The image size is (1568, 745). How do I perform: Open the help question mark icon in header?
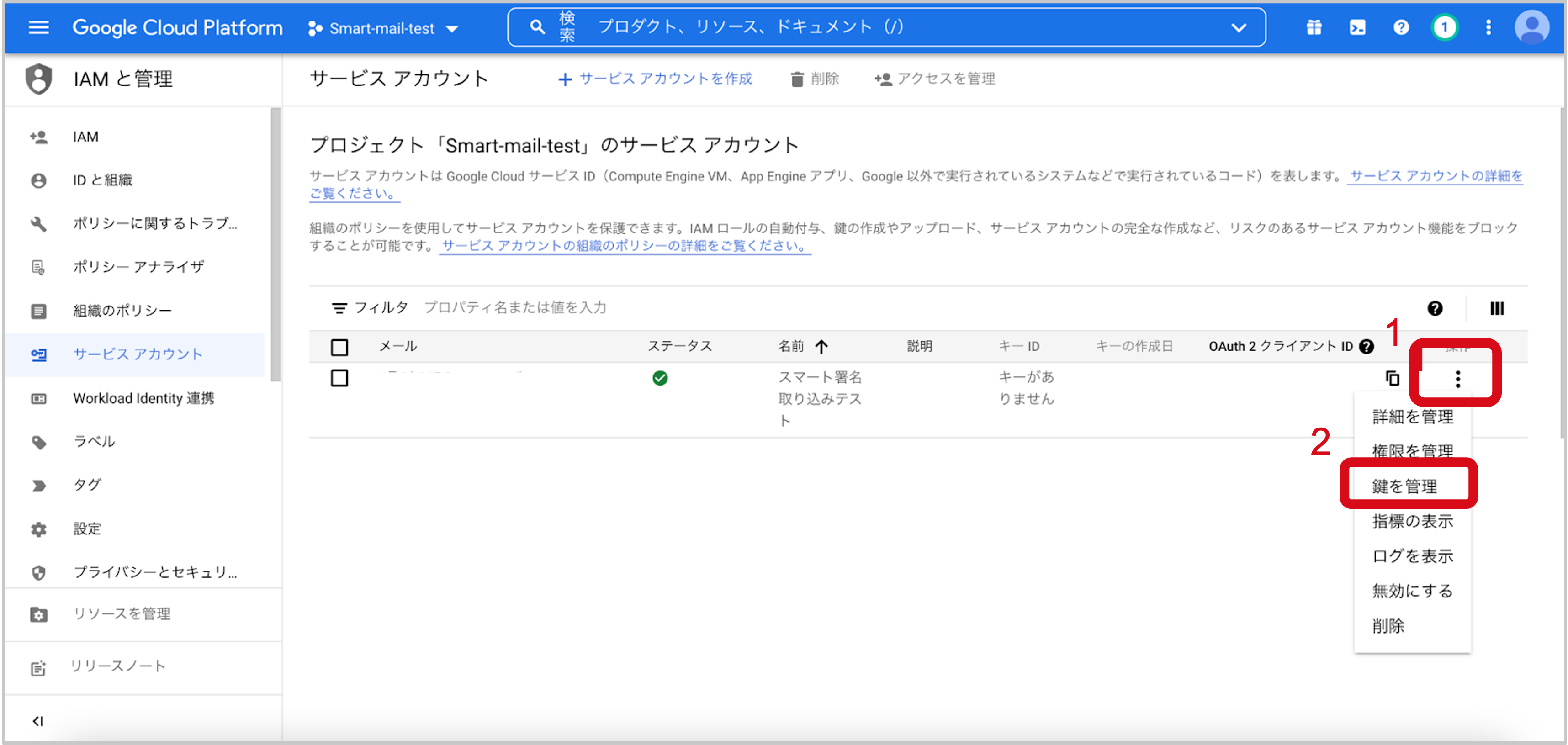coord(1401,27)
